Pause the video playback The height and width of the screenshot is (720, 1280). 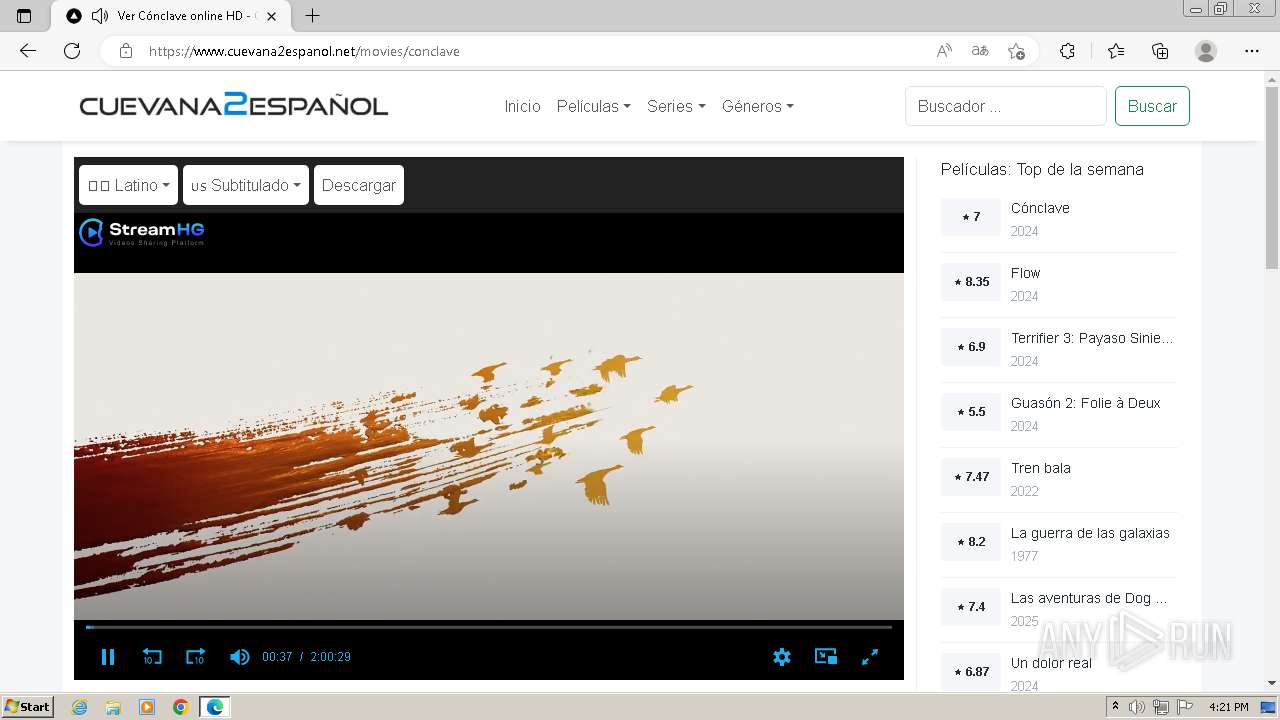(x=108, y=657)
